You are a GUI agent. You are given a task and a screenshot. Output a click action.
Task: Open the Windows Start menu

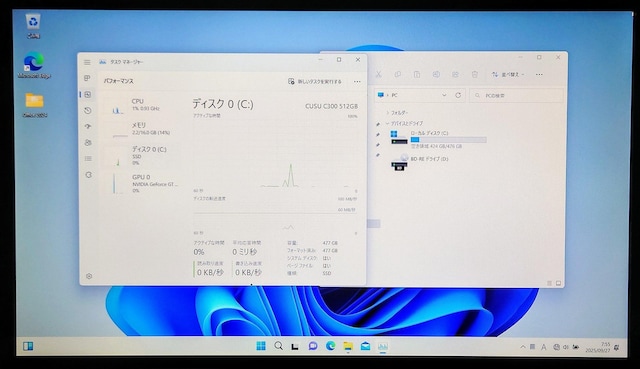point(261,346)
